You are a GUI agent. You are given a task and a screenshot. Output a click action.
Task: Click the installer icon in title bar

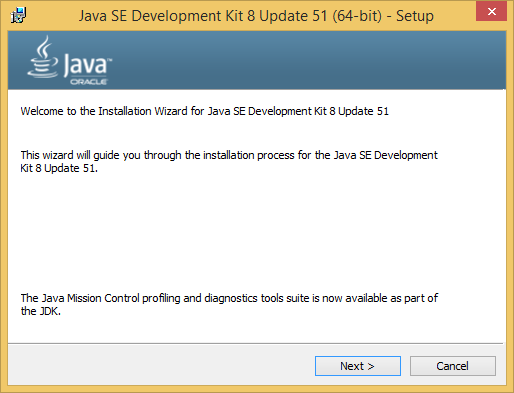coord(18,15)
